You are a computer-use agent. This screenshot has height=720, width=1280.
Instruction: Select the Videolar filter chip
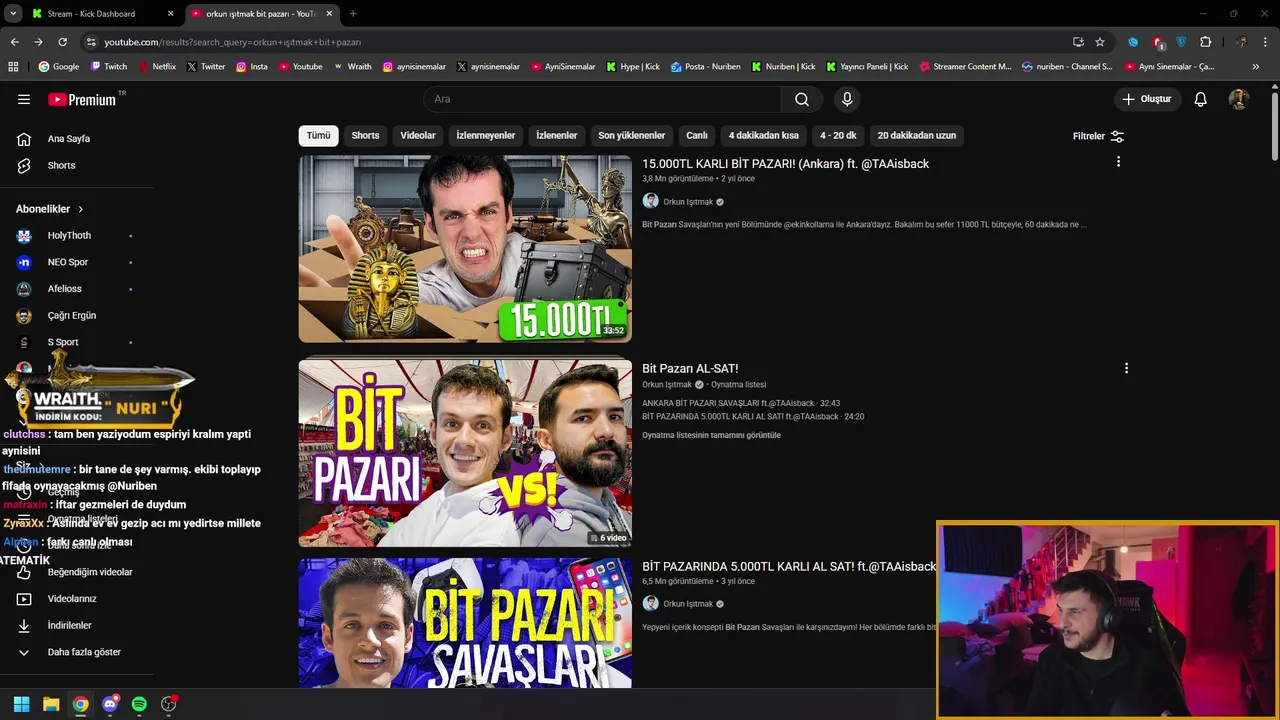pyautogui.click(x=418, y=135)
